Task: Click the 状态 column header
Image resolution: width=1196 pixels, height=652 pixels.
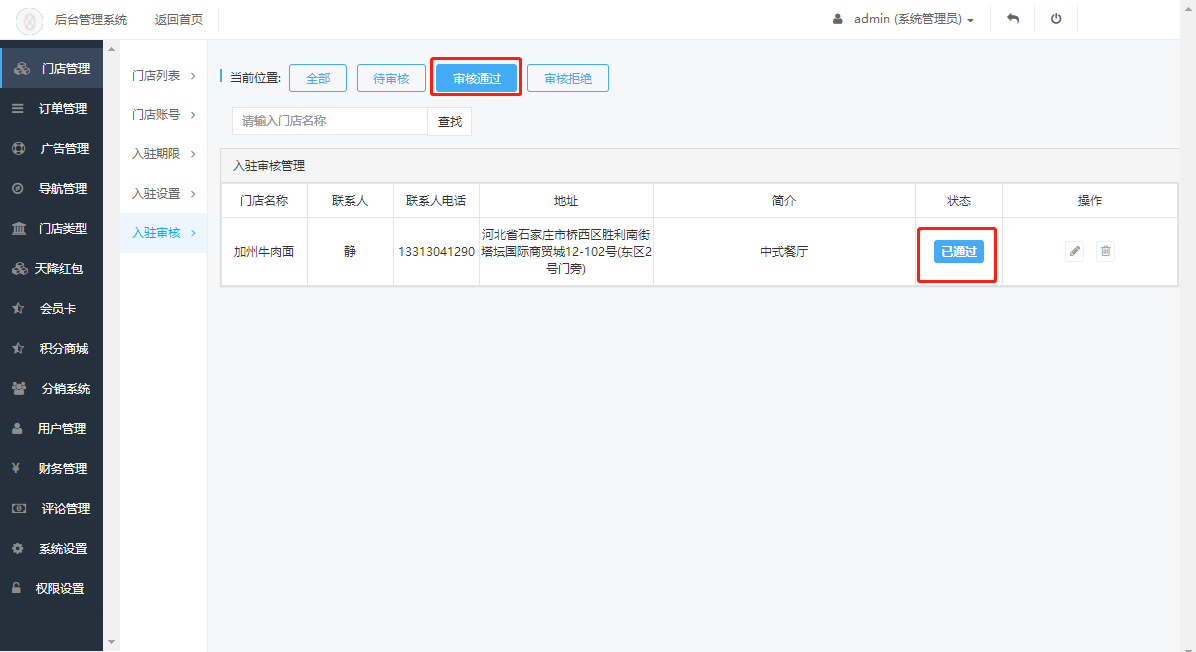Action: (x=959, y=201)
